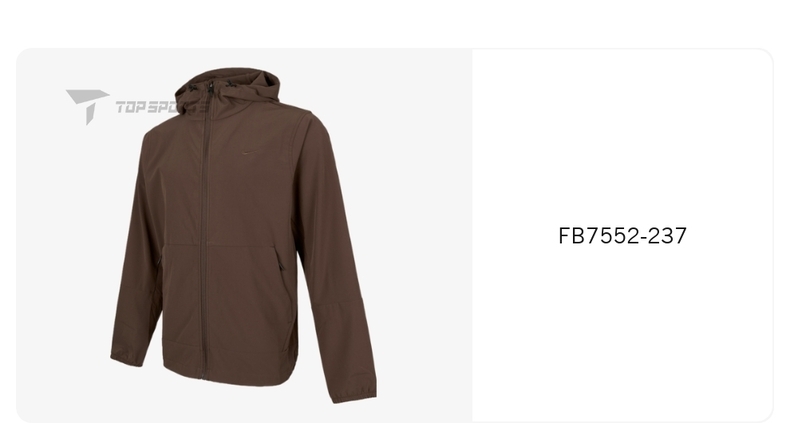Click the jacket's hood
Image resolution: width=790 pixels, height=423 pixels.
tap(228, 92)
